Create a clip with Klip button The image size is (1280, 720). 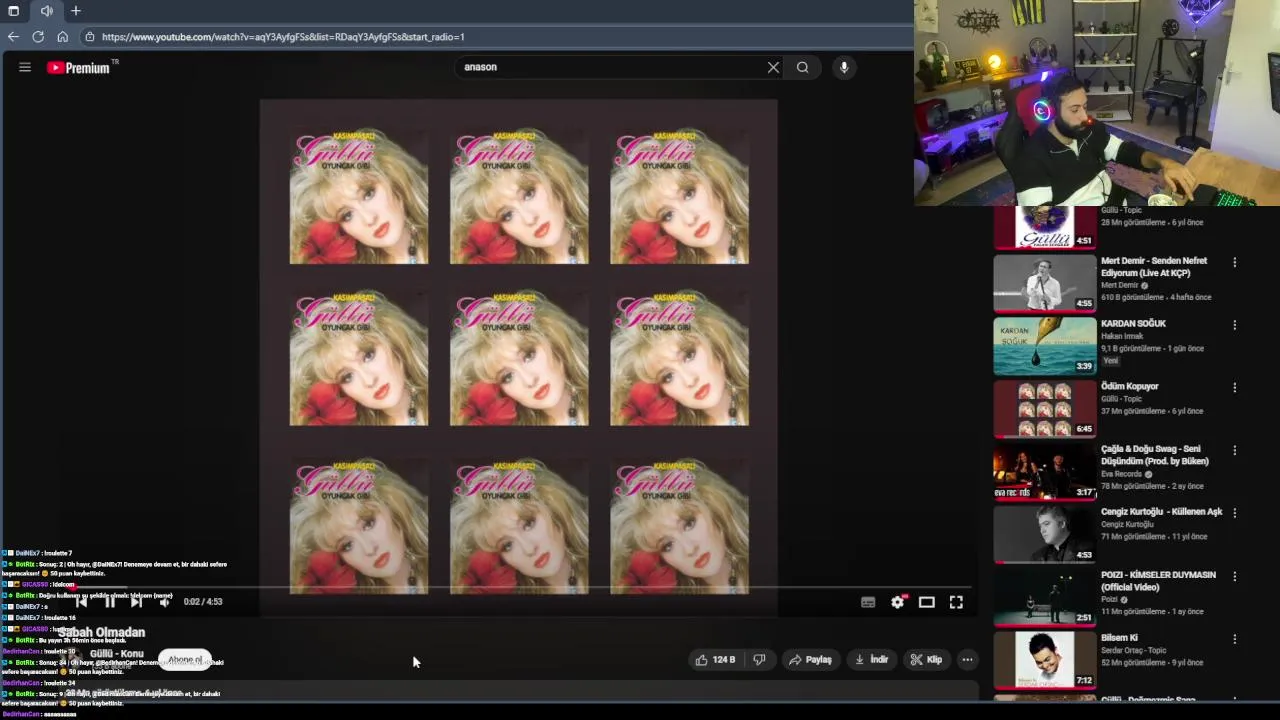[926, 660]
